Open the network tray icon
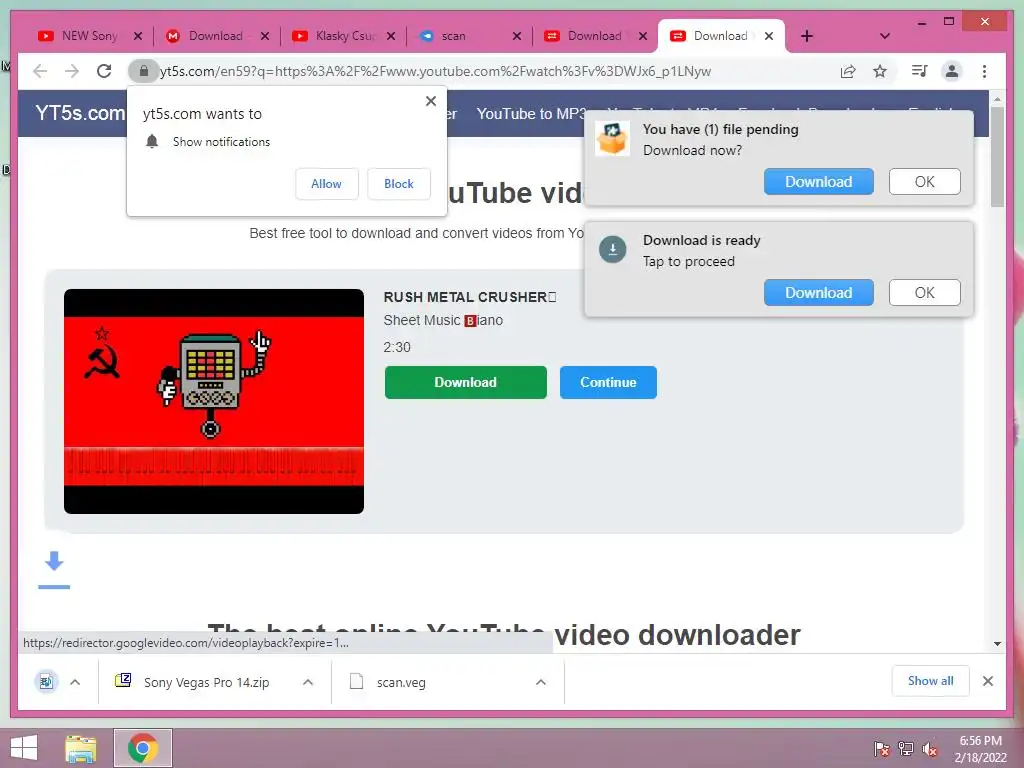 coord(906,748)
